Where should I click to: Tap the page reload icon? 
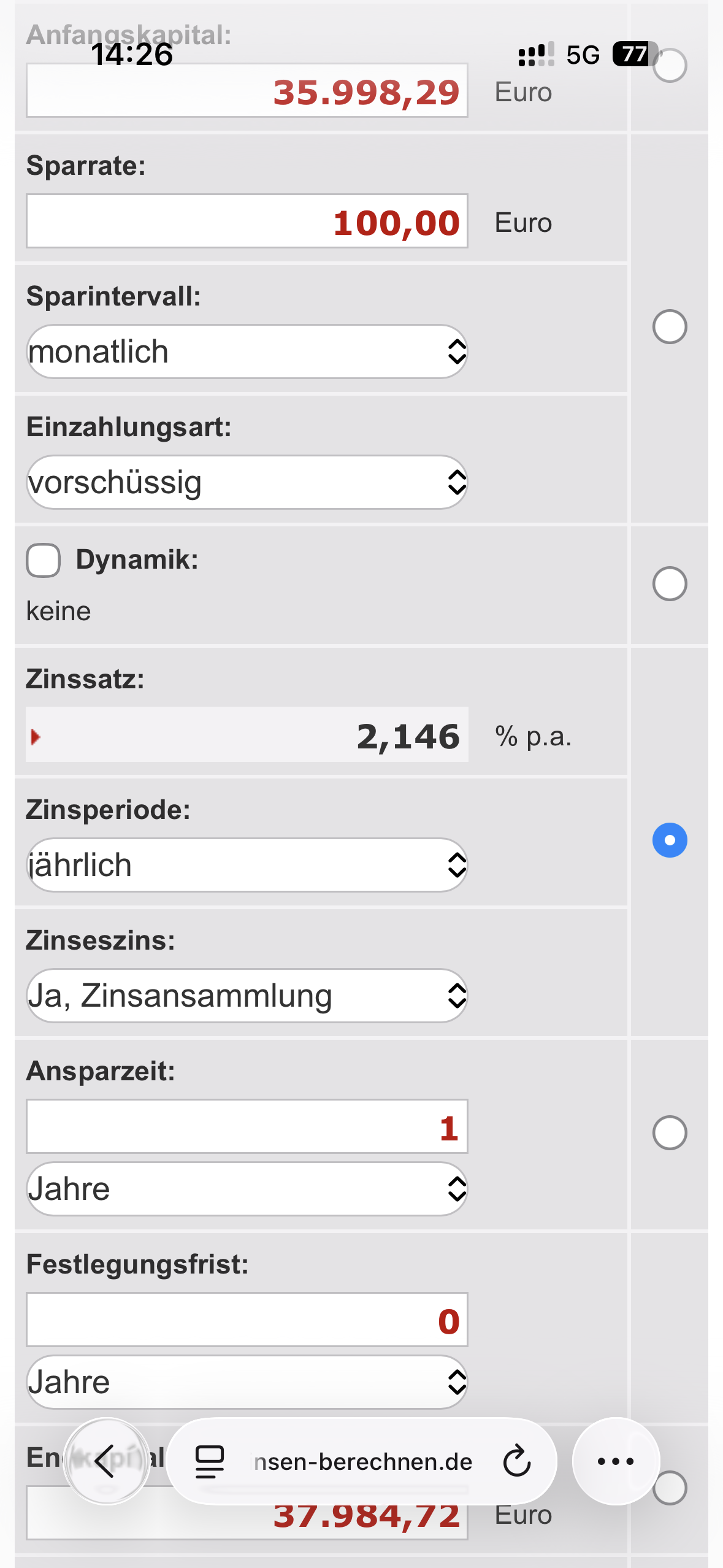click(516, 1461)
